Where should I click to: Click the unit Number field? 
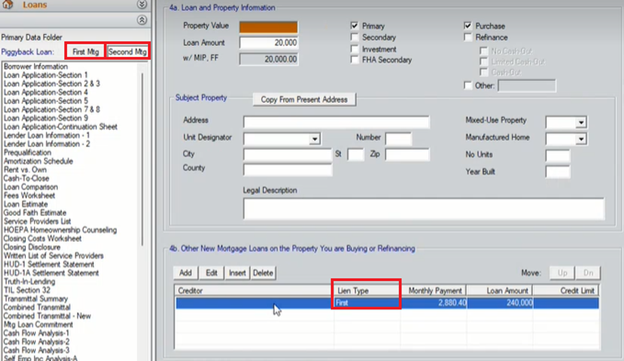tap(398, 139)
